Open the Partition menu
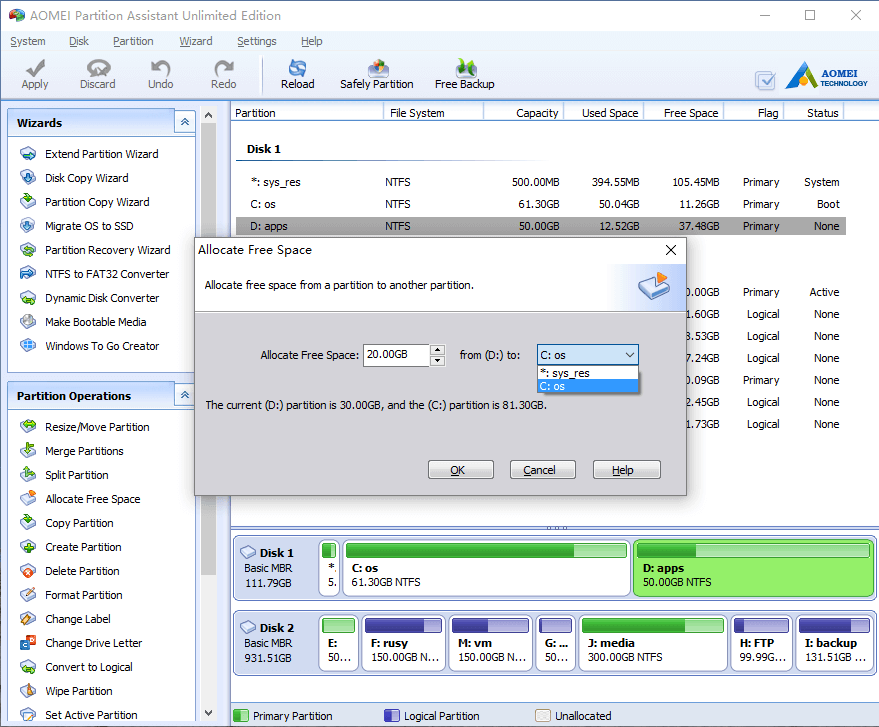 pyautogui.click(x=133, y=41)
